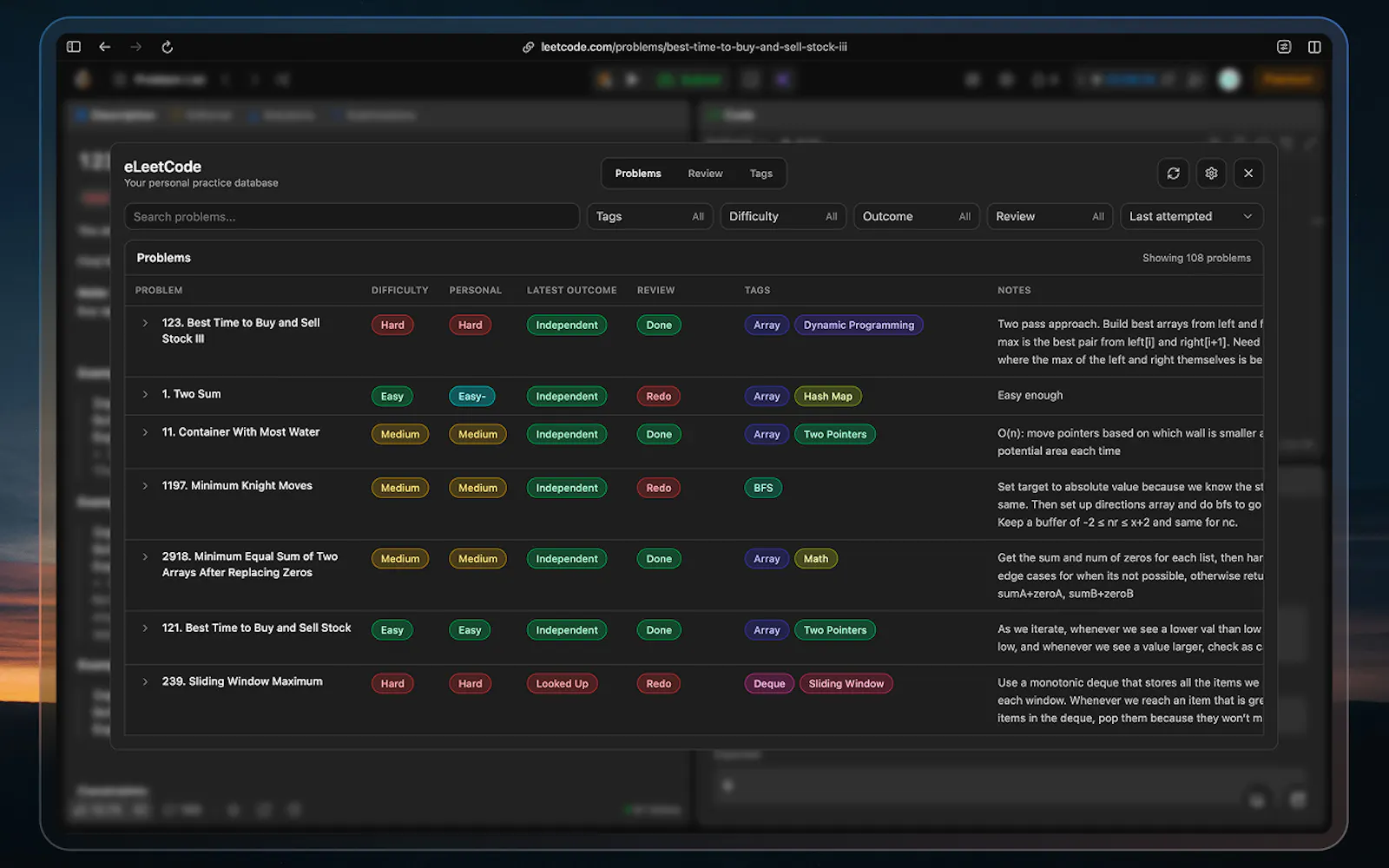Image resolution: width=1389 pixels, height=868 pixels.
Task: Expand the 2918. Minimum Equal Sum row
Action: [x=145, y=557]
